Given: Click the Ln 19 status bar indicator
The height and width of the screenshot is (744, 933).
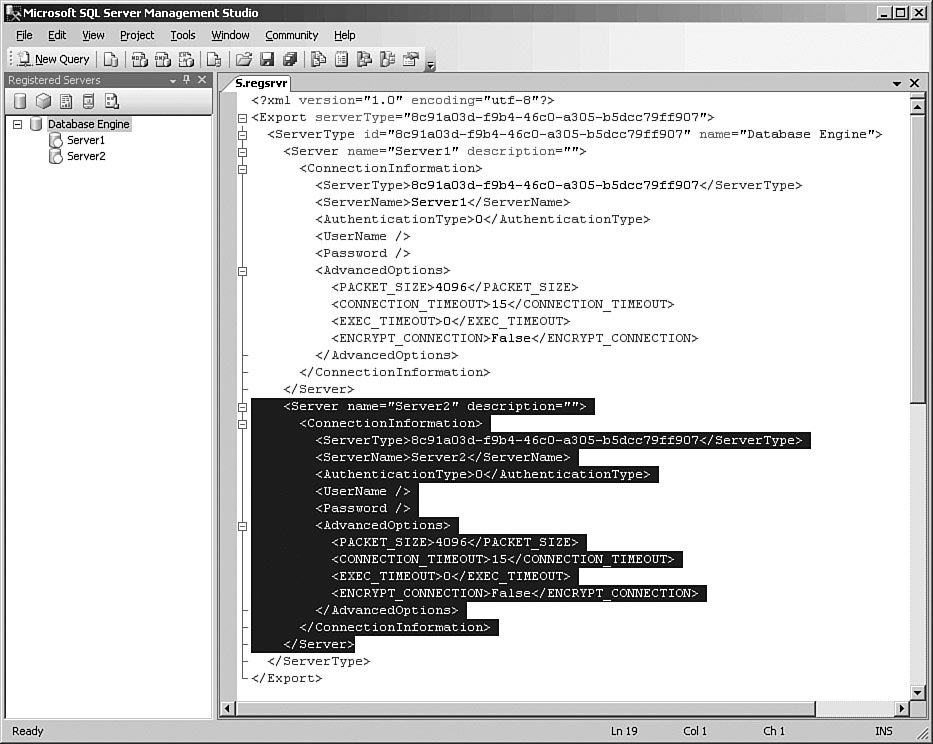Looking at the screenshot, I should [x=624, y=731].
